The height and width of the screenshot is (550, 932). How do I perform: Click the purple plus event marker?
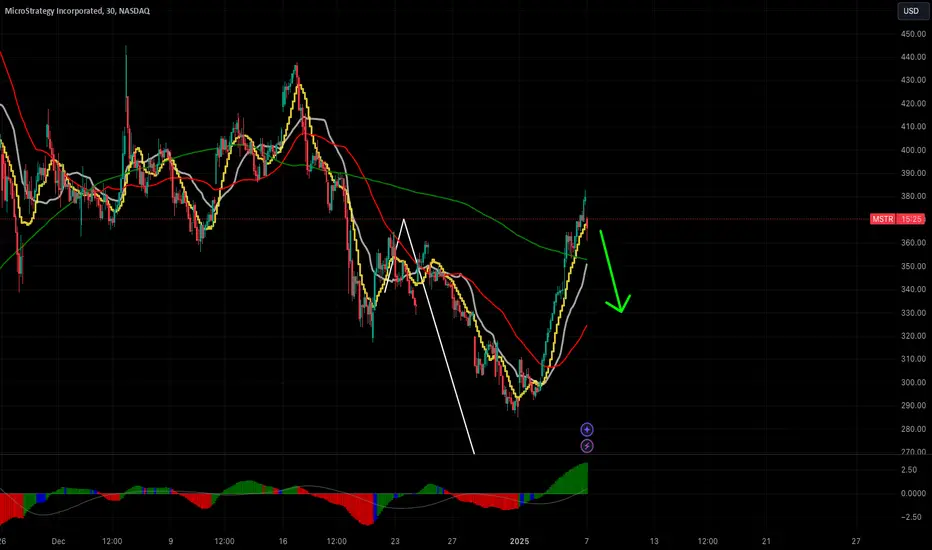(587, 429)
